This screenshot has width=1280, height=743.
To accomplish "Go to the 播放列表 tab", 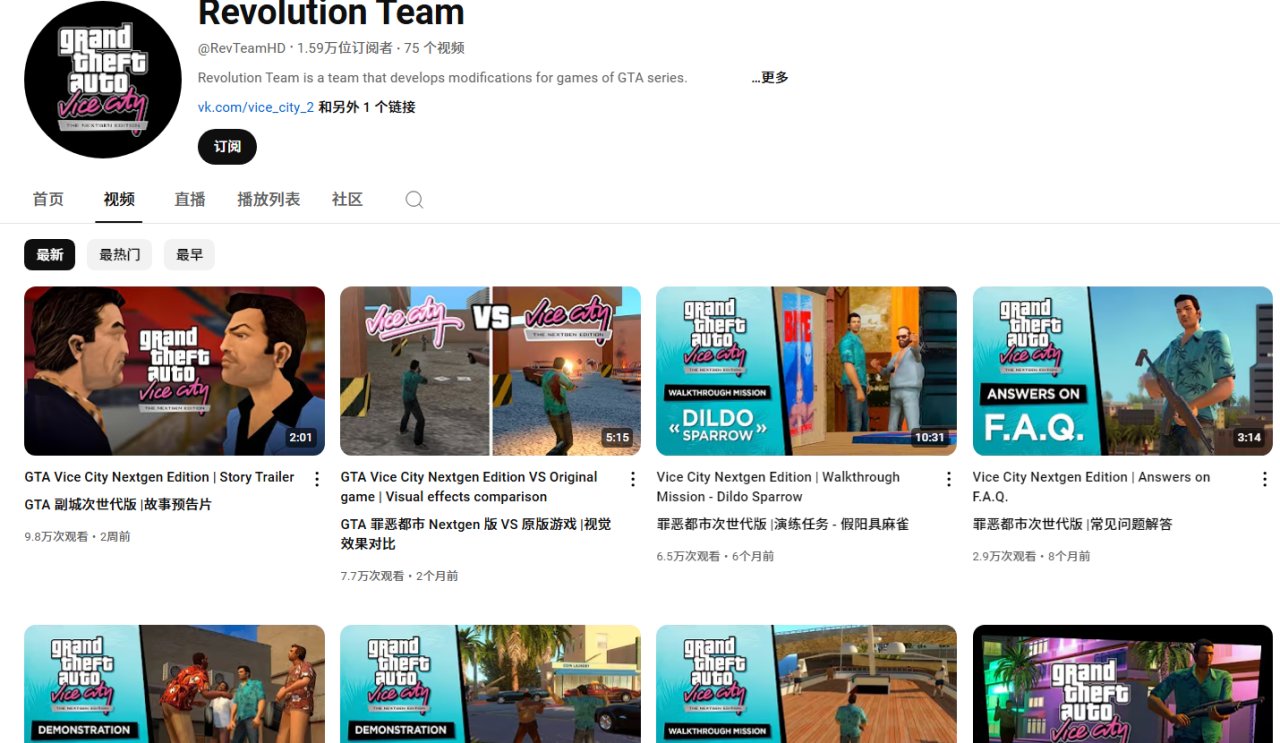I will [x=269, y=199].
